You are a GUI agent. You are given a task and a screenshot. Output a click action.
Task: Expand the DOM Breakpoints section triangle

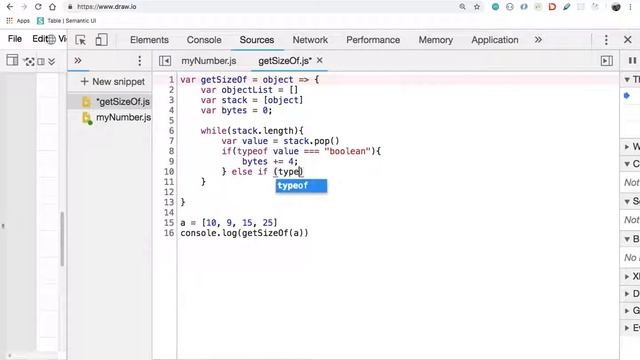tap(627, 294)
